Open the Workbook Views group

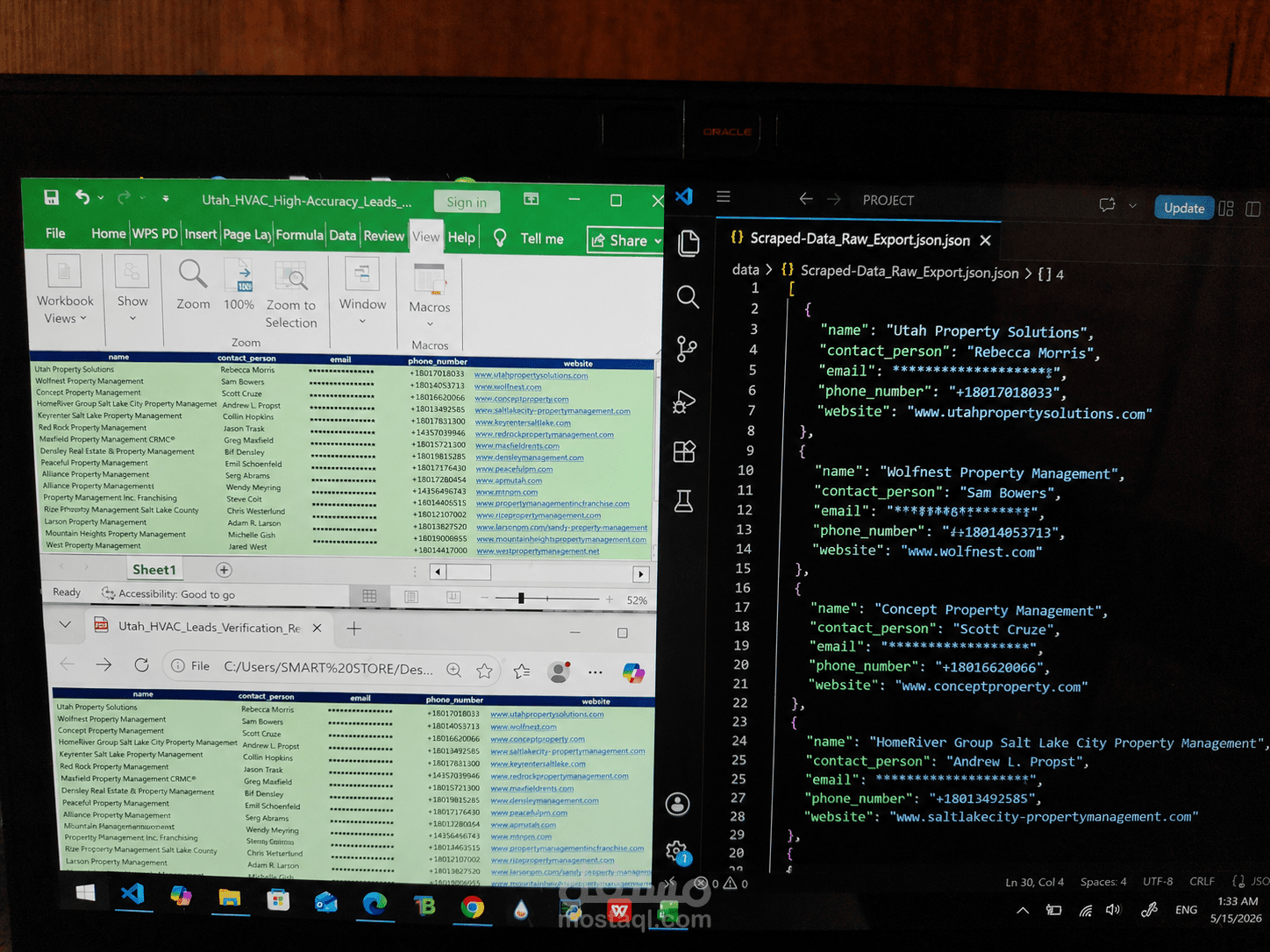[x=65, y=292]
